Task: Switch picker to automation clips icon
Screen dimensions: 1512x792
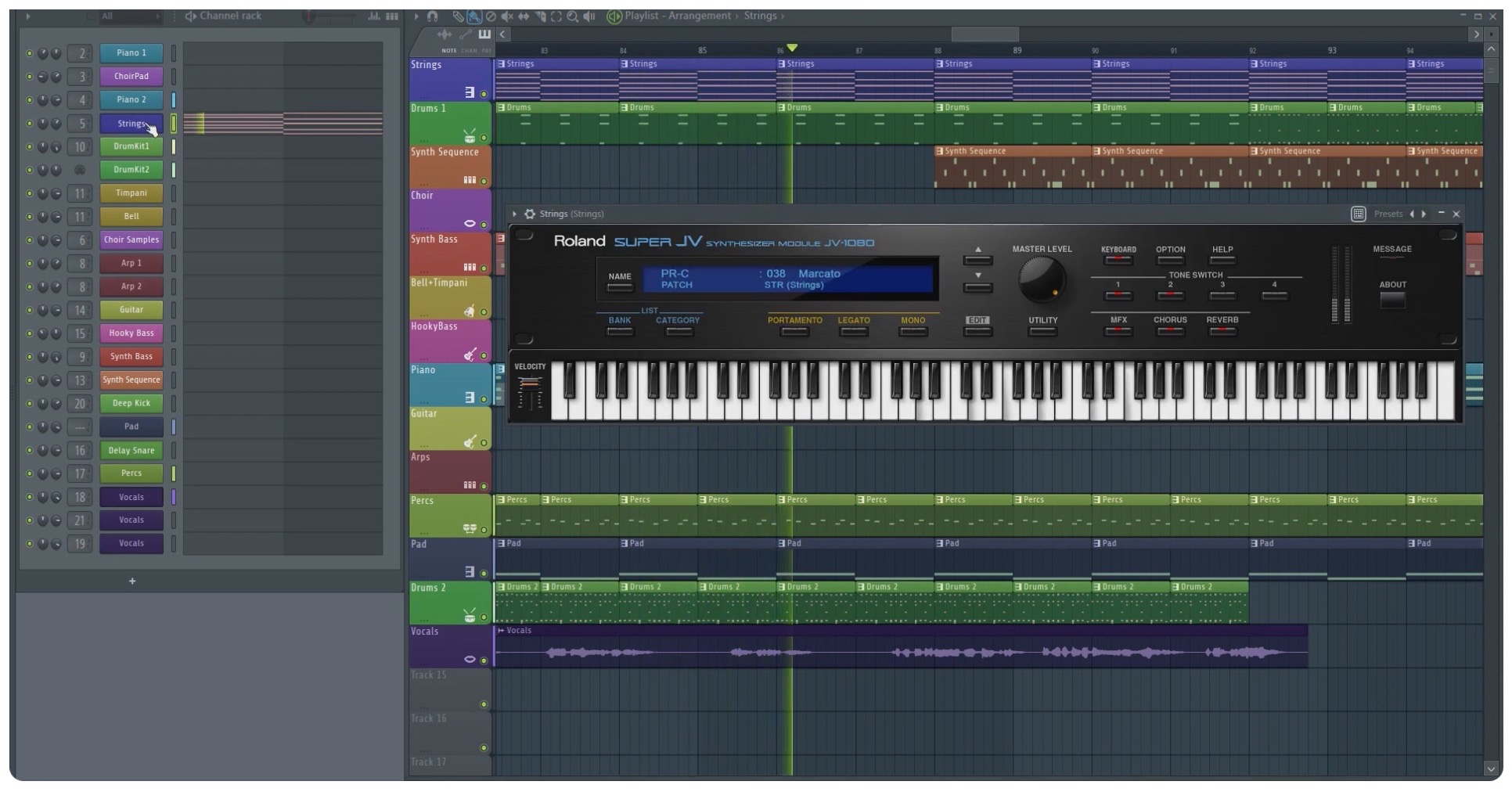Action: (x=466, y=34)
